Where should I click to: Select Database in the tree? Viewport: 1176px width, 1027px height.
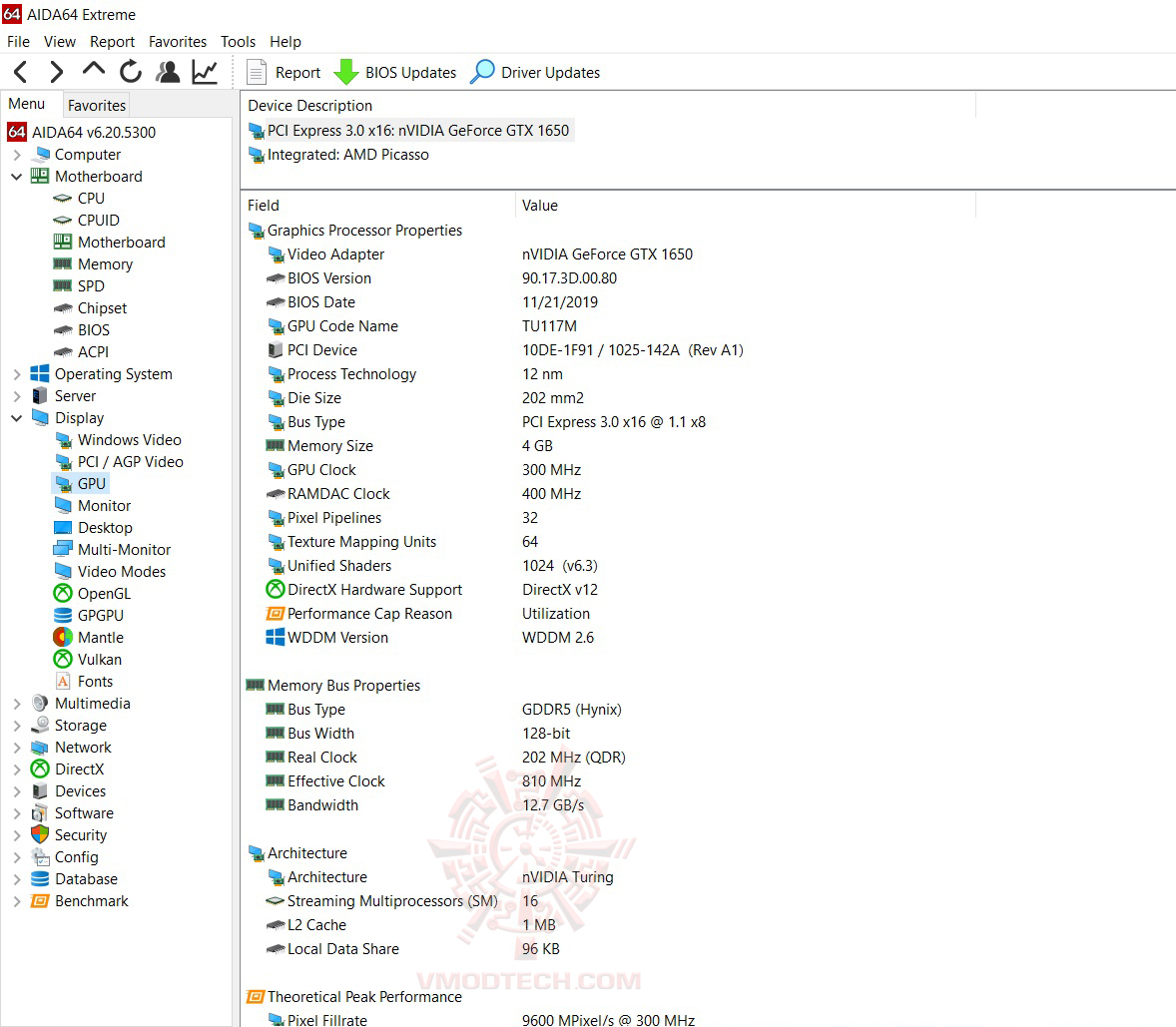86,878
